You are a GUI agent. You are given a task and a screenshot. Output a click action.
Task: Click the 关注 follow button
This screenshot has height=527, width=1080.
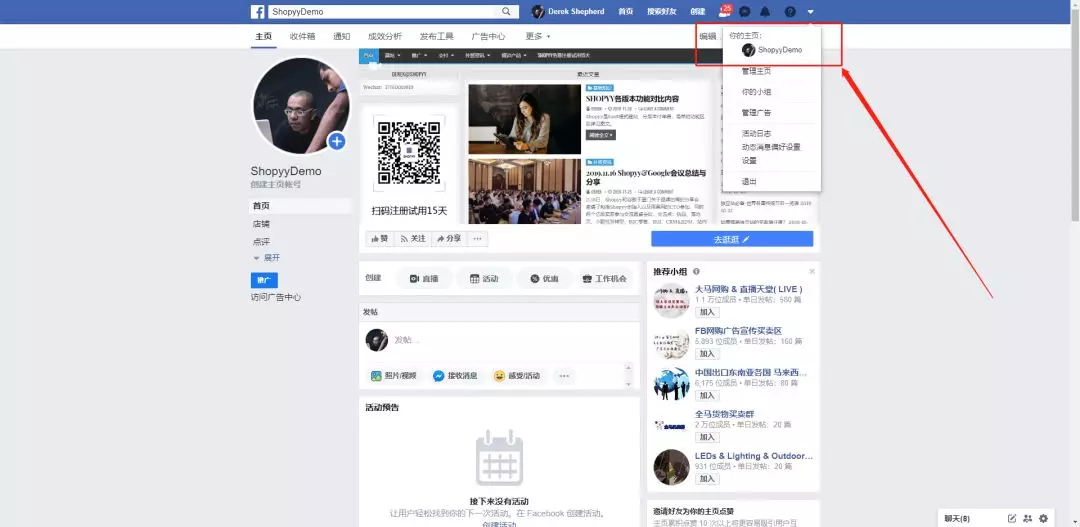pyautogui.click(x=413, y=238)
